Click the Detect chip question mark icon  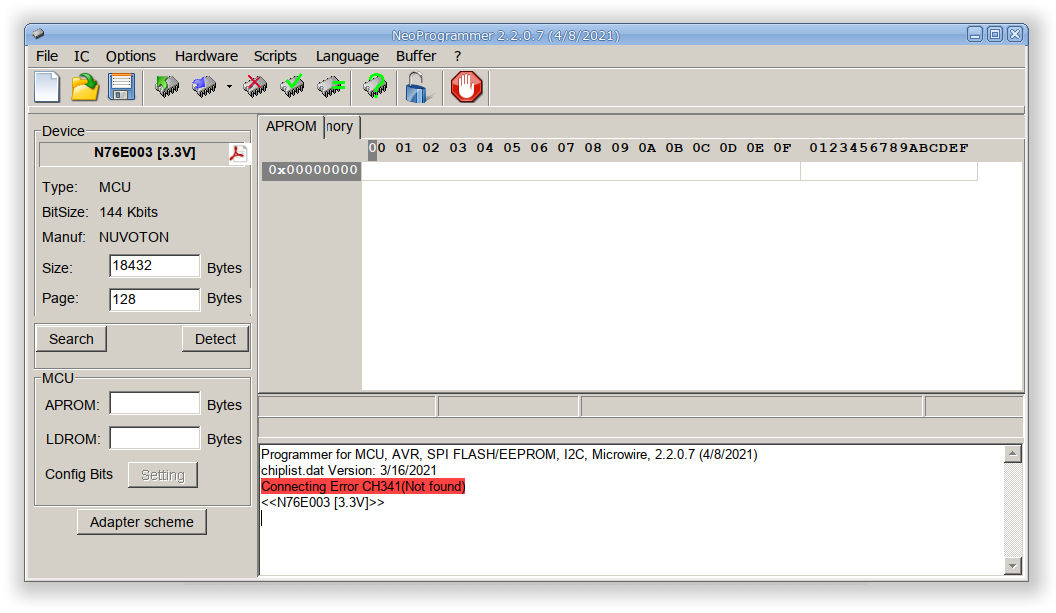(x=375, y=87)
